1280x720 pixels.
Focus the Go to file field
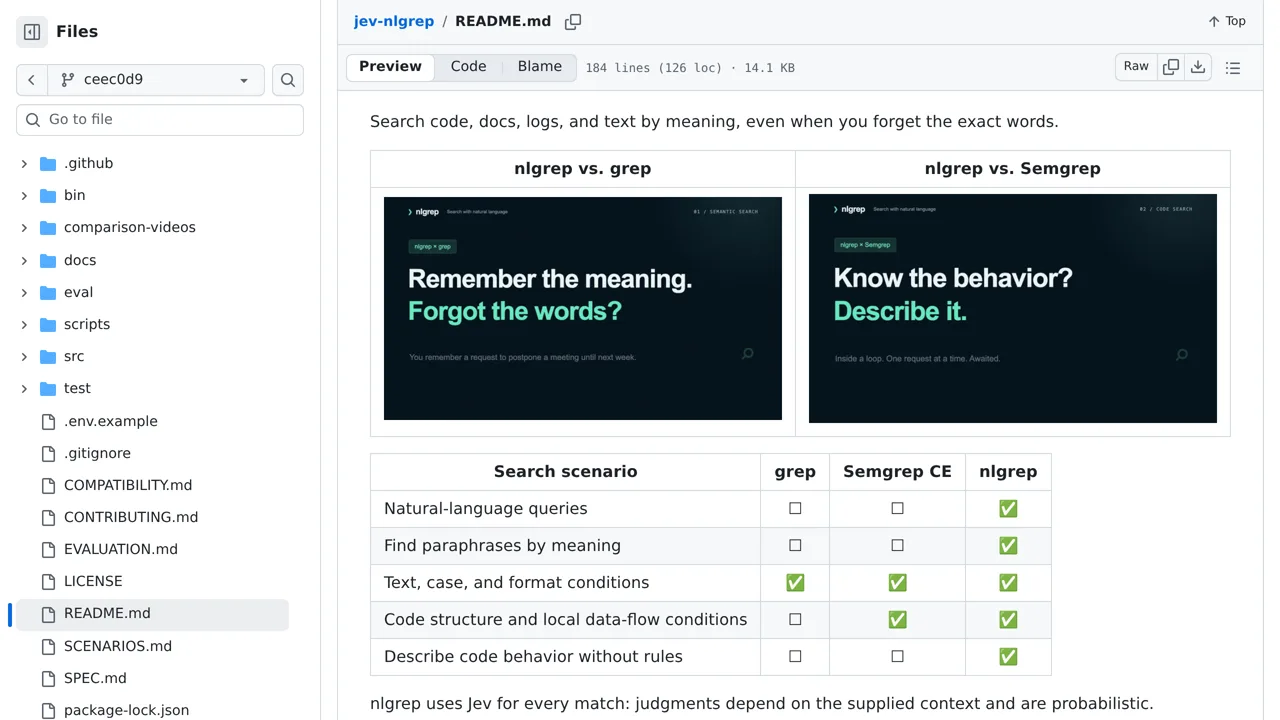coord(160,120)
